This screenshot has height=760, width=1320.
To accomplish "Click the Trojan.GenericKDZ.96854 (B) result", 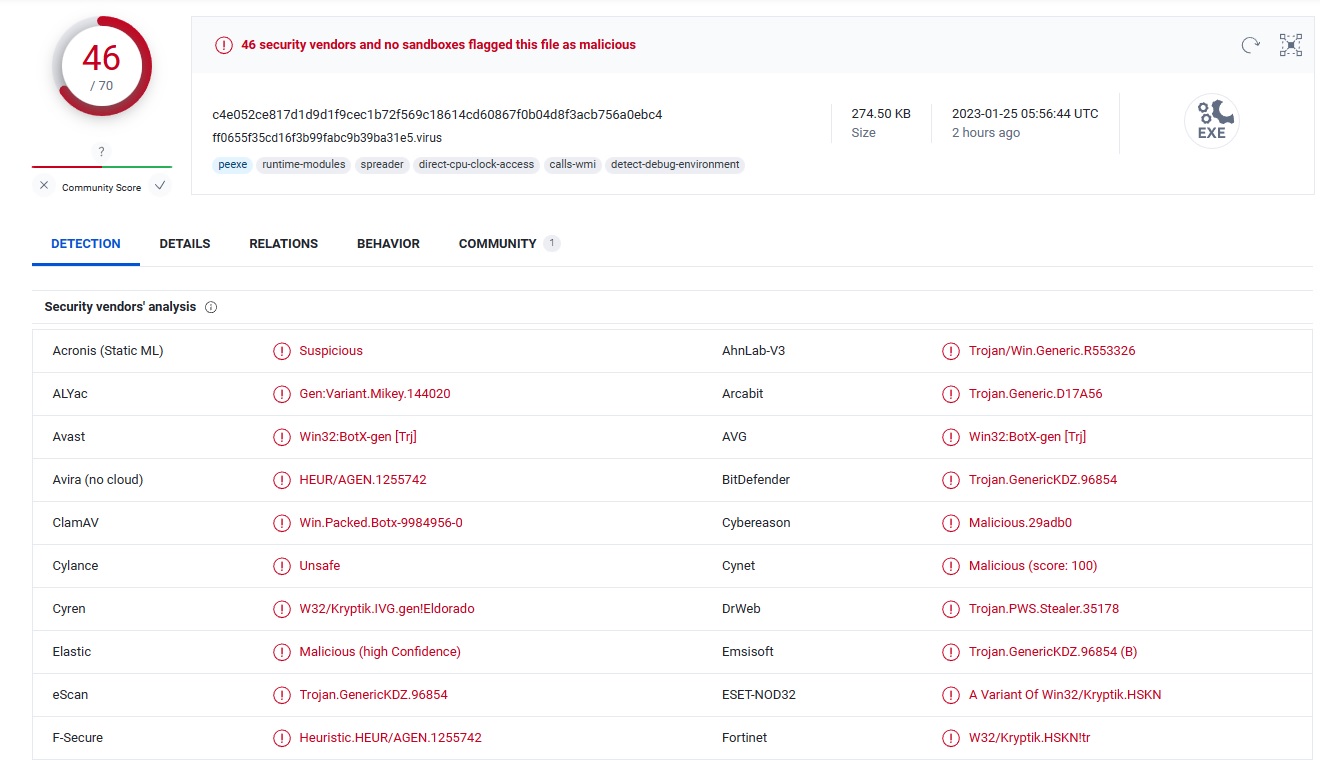I will coord(1053,652).
